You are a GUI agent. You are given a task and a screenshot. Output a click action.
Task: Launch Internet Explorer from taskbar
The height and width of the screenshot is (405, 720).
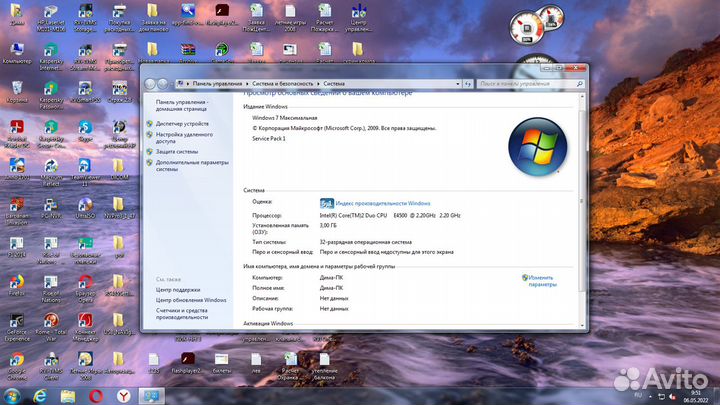(x=41, y=395)
